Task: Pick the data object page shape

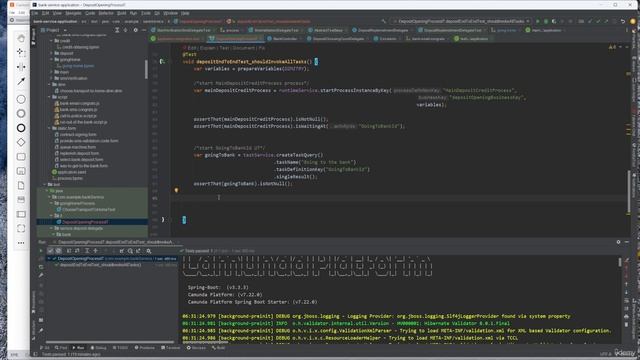Action: [21, 185]
